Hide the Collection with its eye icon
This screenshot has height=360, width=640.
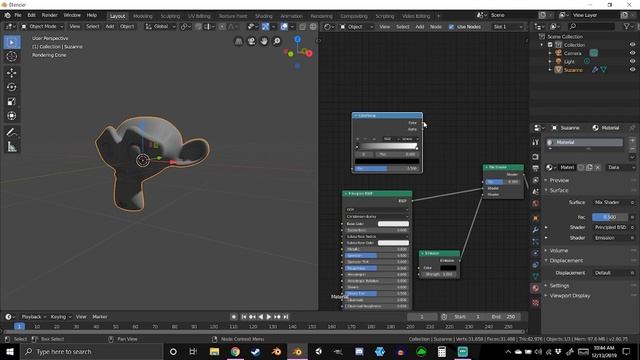click(632, 45)
